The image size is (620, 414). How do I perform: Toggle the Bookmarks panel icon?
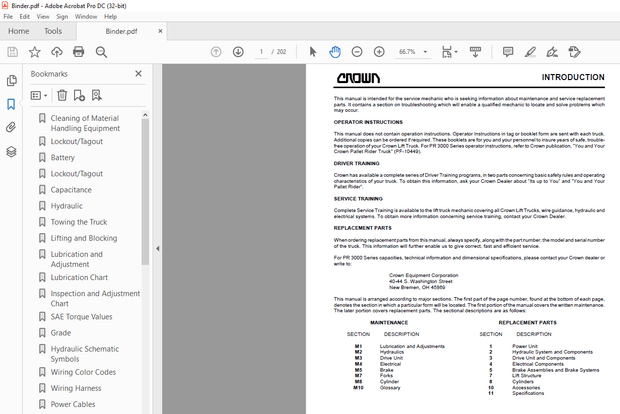tap(11, 104)
